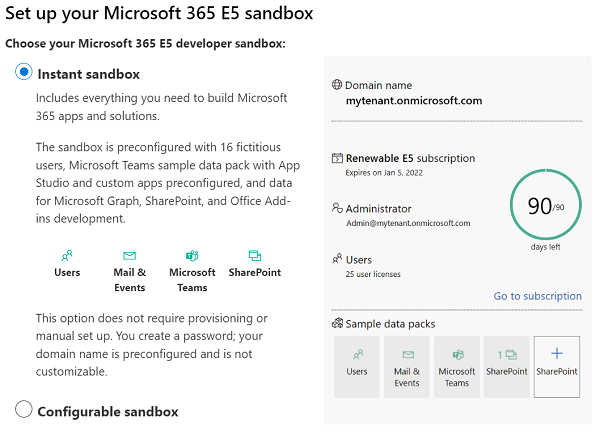This screenshot has height=434, width=600.
Task: Select the Users sample data pack tile
Action: (x=357, y=366)
